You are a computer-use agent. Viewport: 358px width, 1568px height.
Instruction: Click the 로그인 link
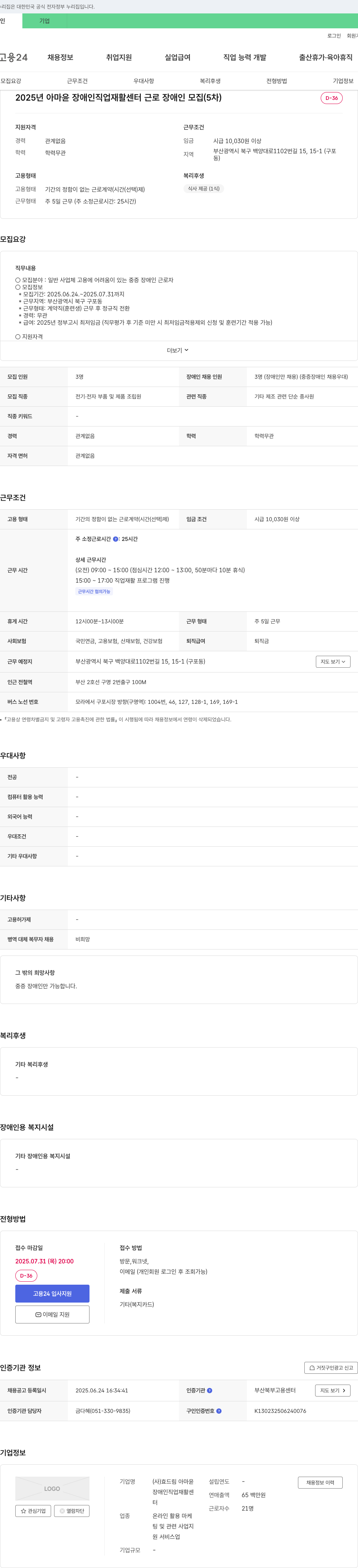pyautogui.click(x=334, y=36)
